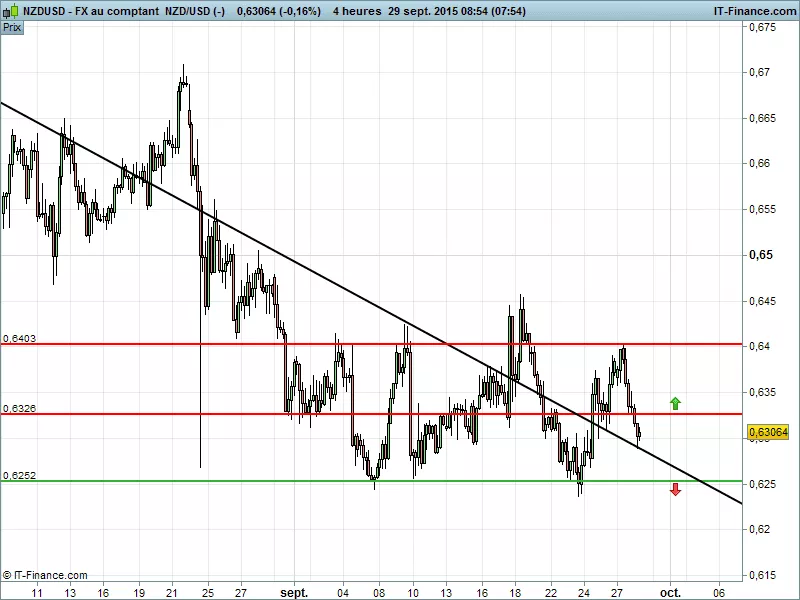Click the 18 date axis label
The image size is (800, 600).
pos(515,593)
